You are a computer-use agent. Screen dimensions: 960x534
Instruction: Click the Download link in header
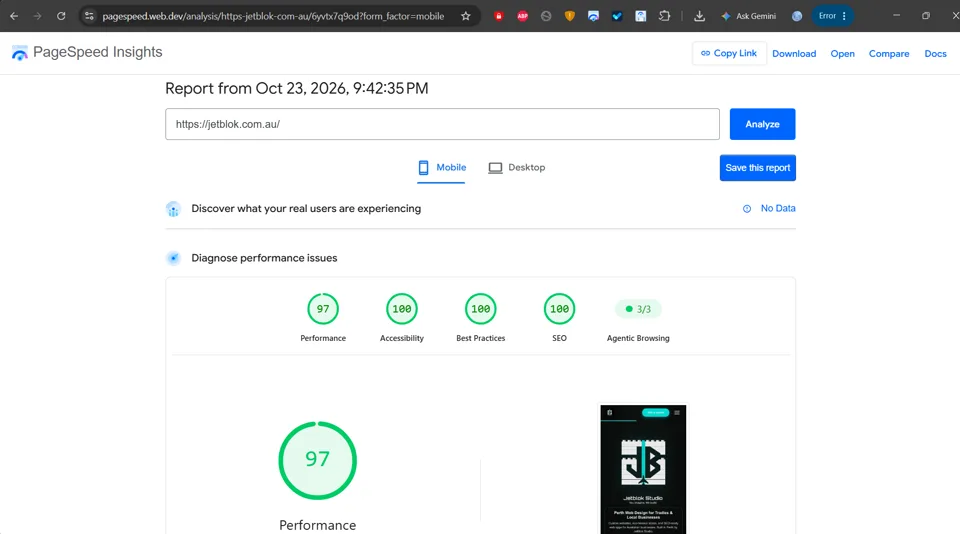794,54
